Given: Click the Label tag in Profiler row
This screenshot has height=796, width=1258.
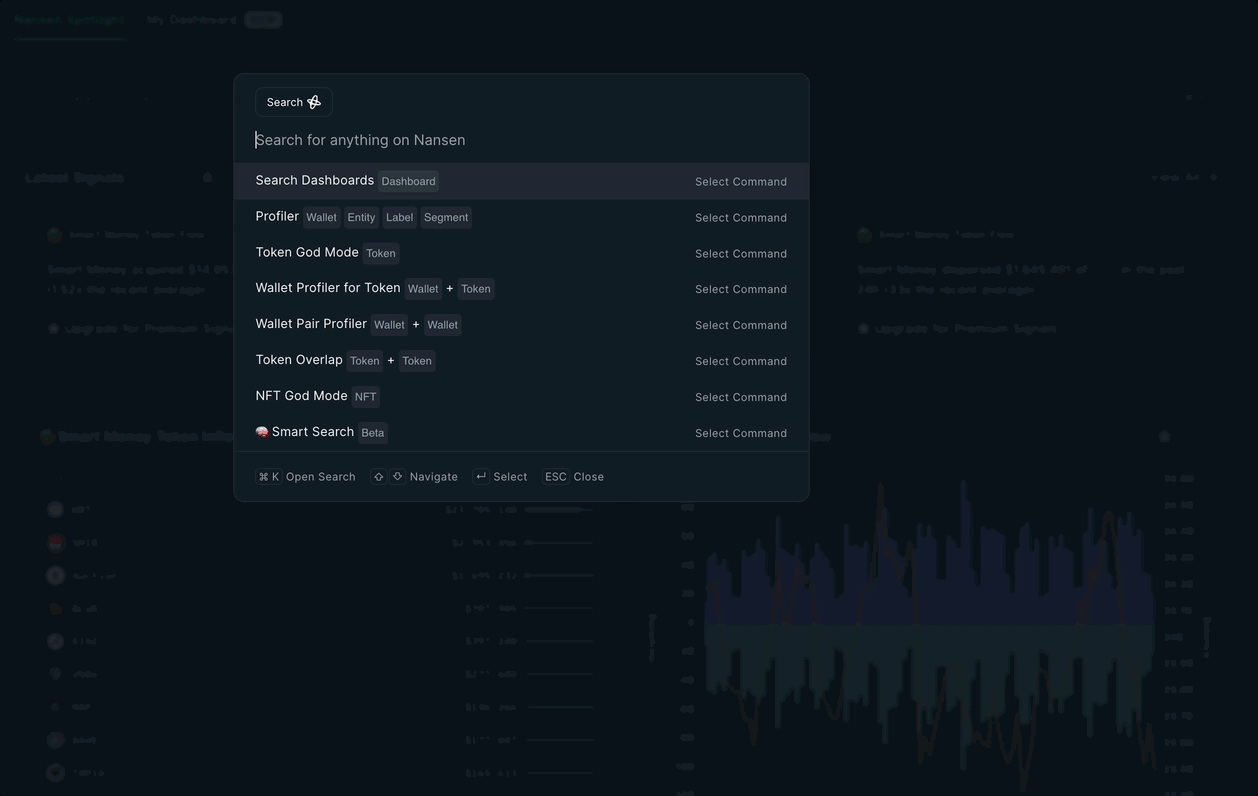Looking at the screenshot, I should 399,217.
